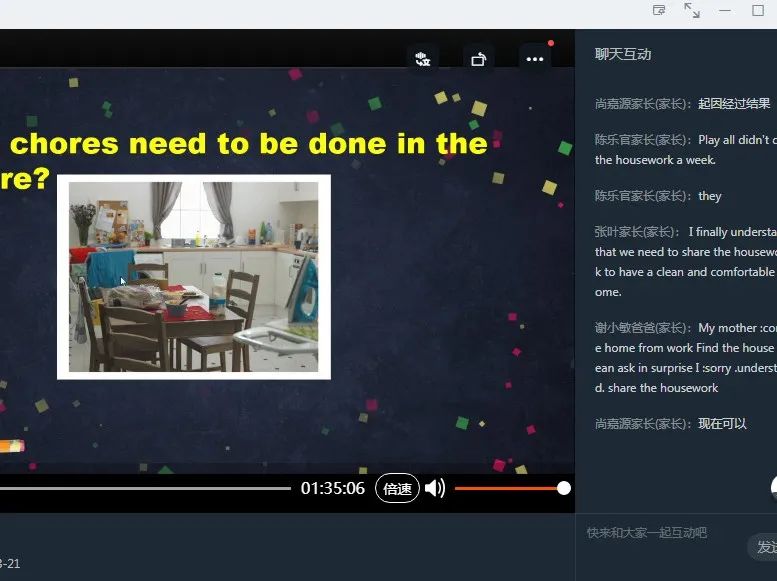The image size is (777, 581).
Task: Click the rotate screen icon
Action: coord(478,59)
